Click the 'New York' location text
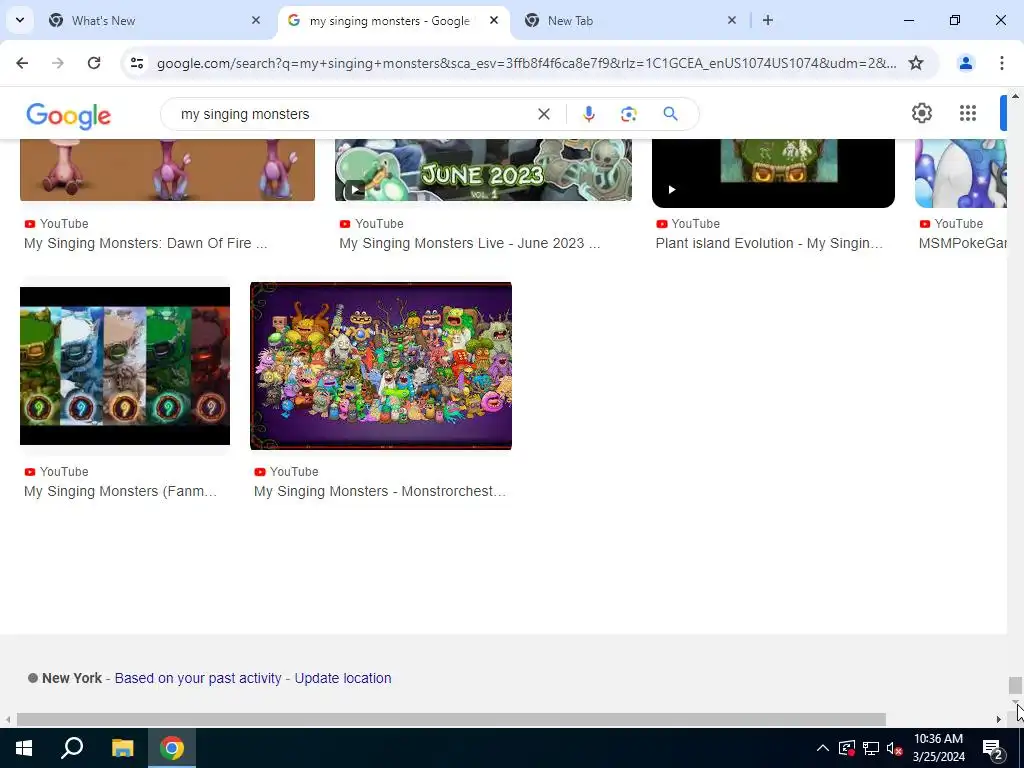 click(x=72, y=678)
